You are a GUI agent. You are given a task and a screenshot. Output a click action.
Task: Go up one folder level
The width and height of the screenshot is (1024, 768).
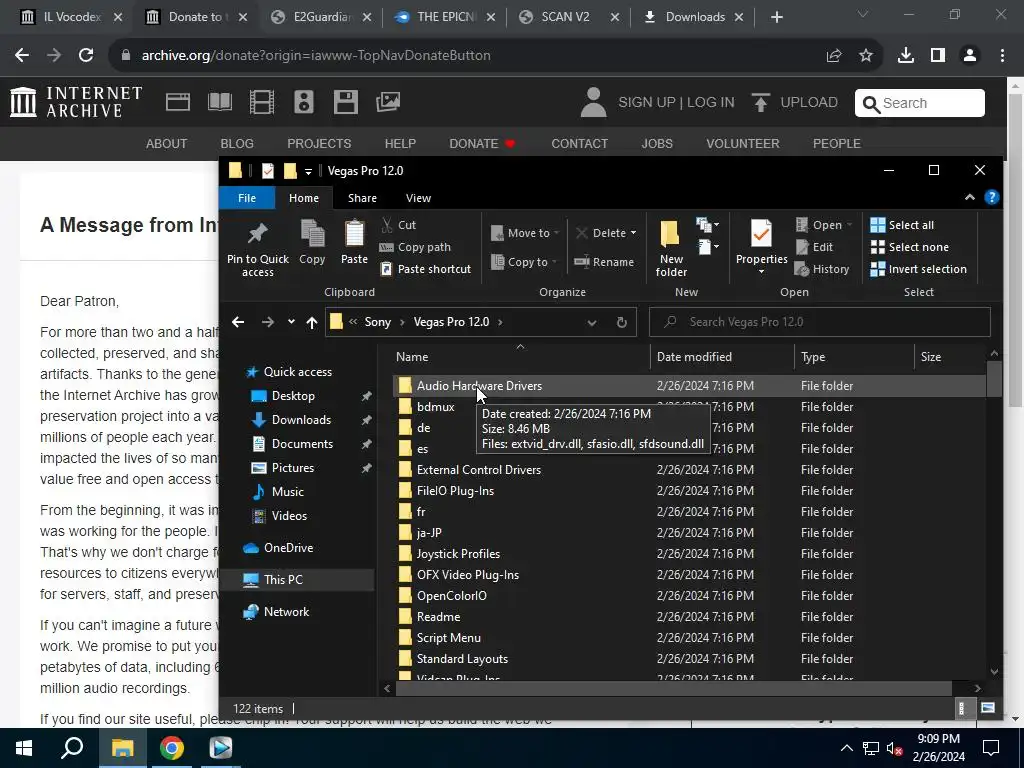click(x=312, y=322)
